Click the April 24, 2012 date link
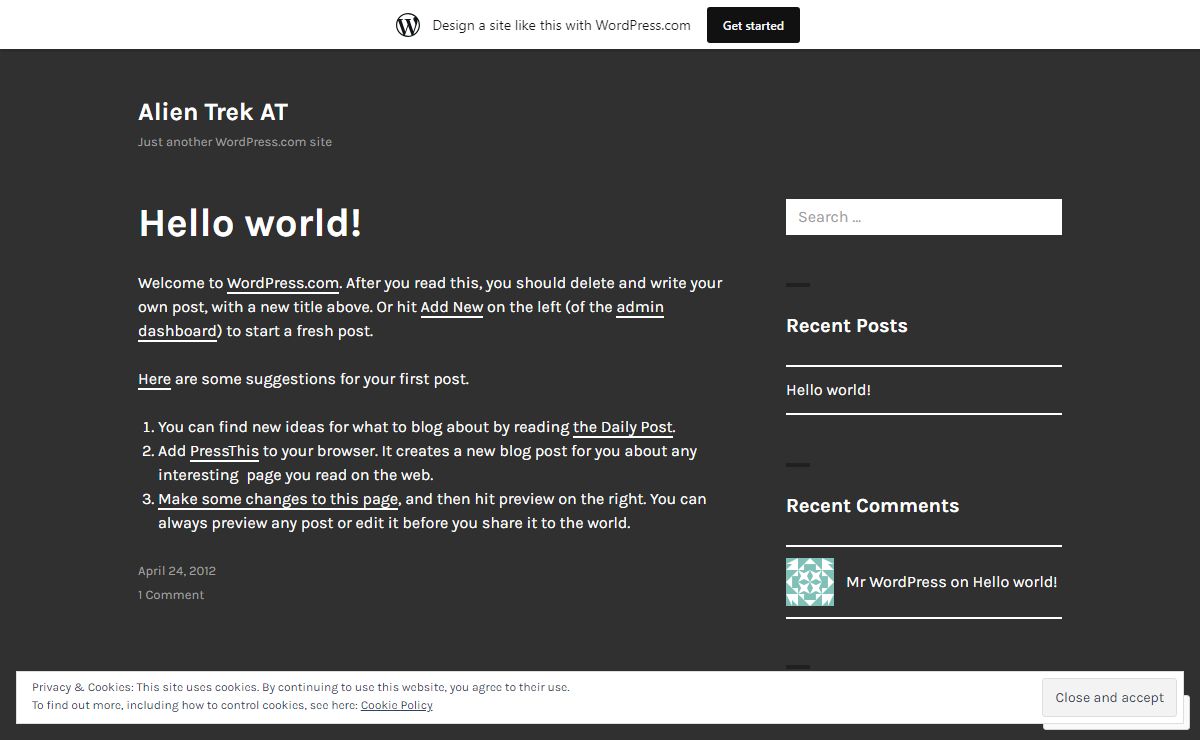Screen dimensions: 1200x740 tap(177, 571)
